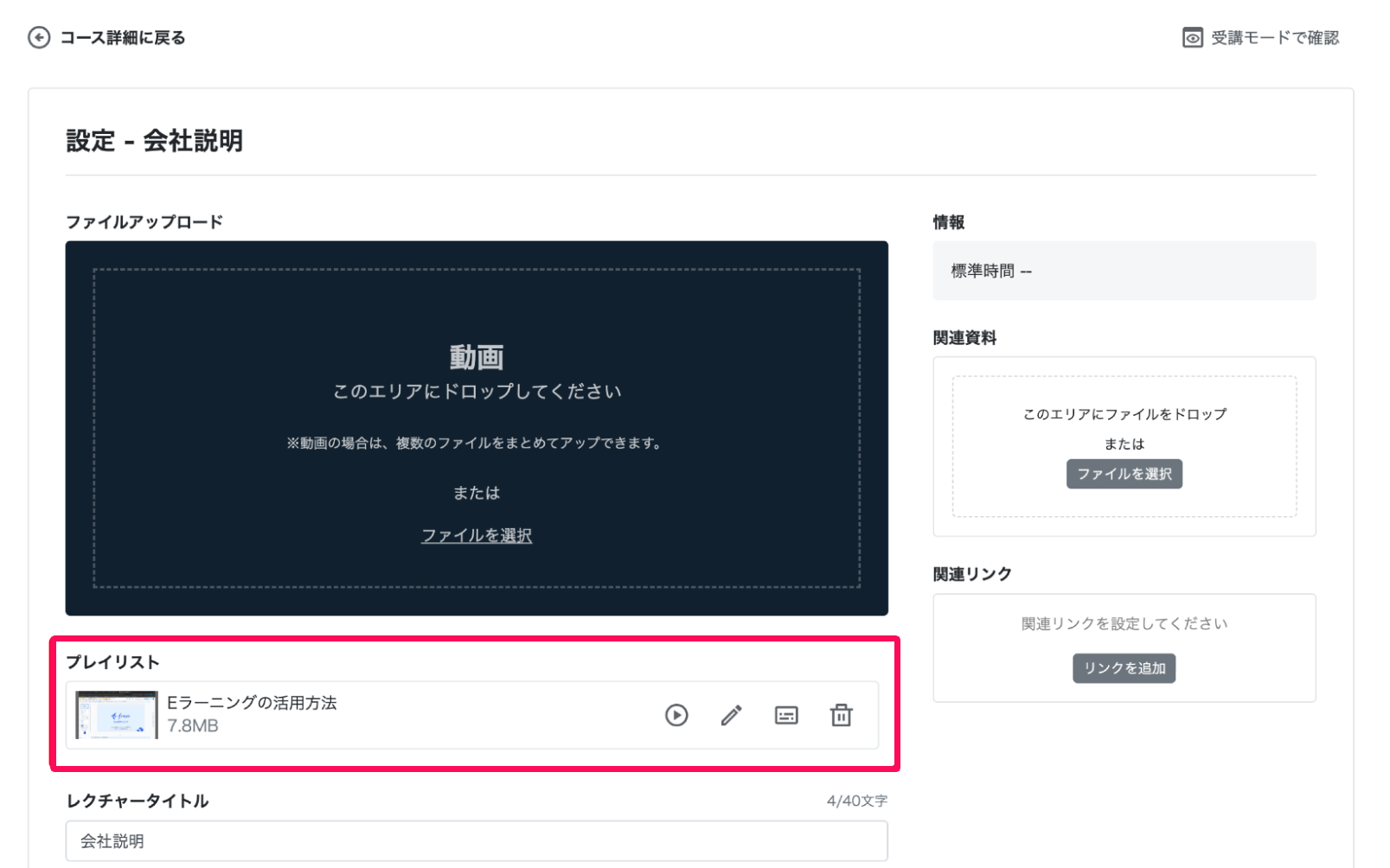Go back via コース詳細に戻る link
The width and height of the screenshot is (1390, 868).
122,37
